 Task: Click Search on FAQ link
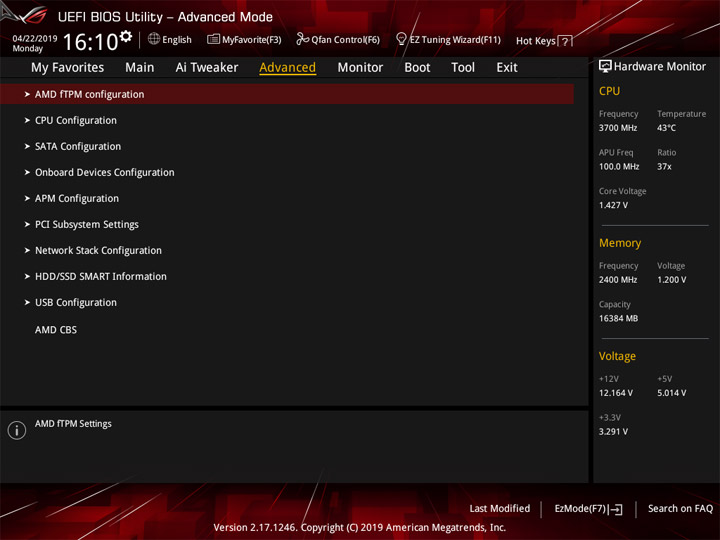tap(681, 509)
